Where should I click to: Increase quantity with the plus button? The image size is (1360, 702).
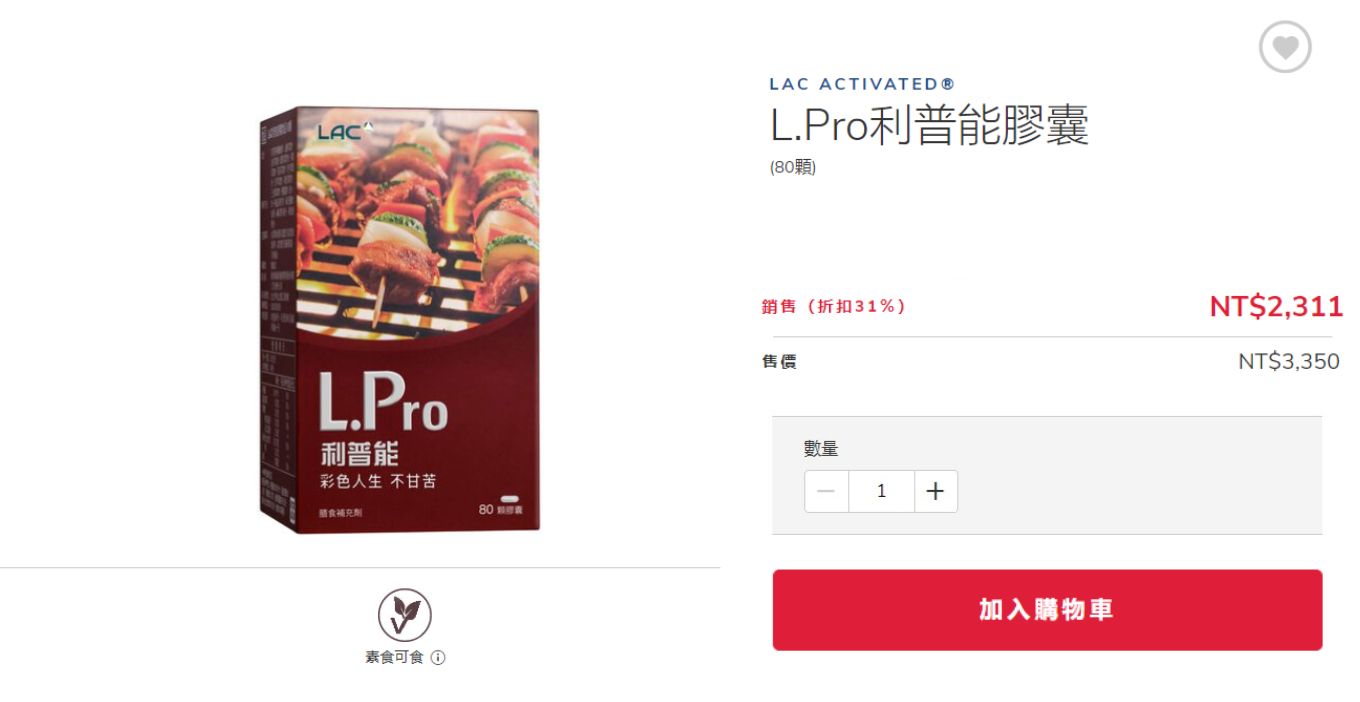(935, 491)
